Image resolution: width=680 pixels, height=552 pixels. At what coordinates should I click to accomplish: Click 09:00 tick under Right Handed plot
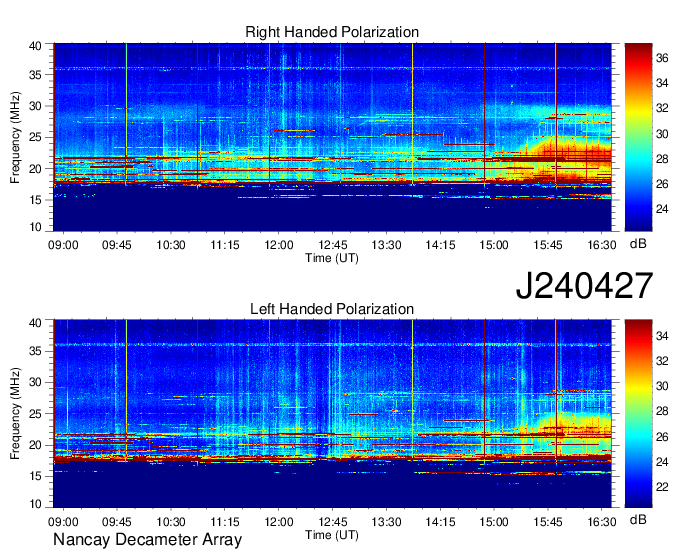click(x=63, y=245)
